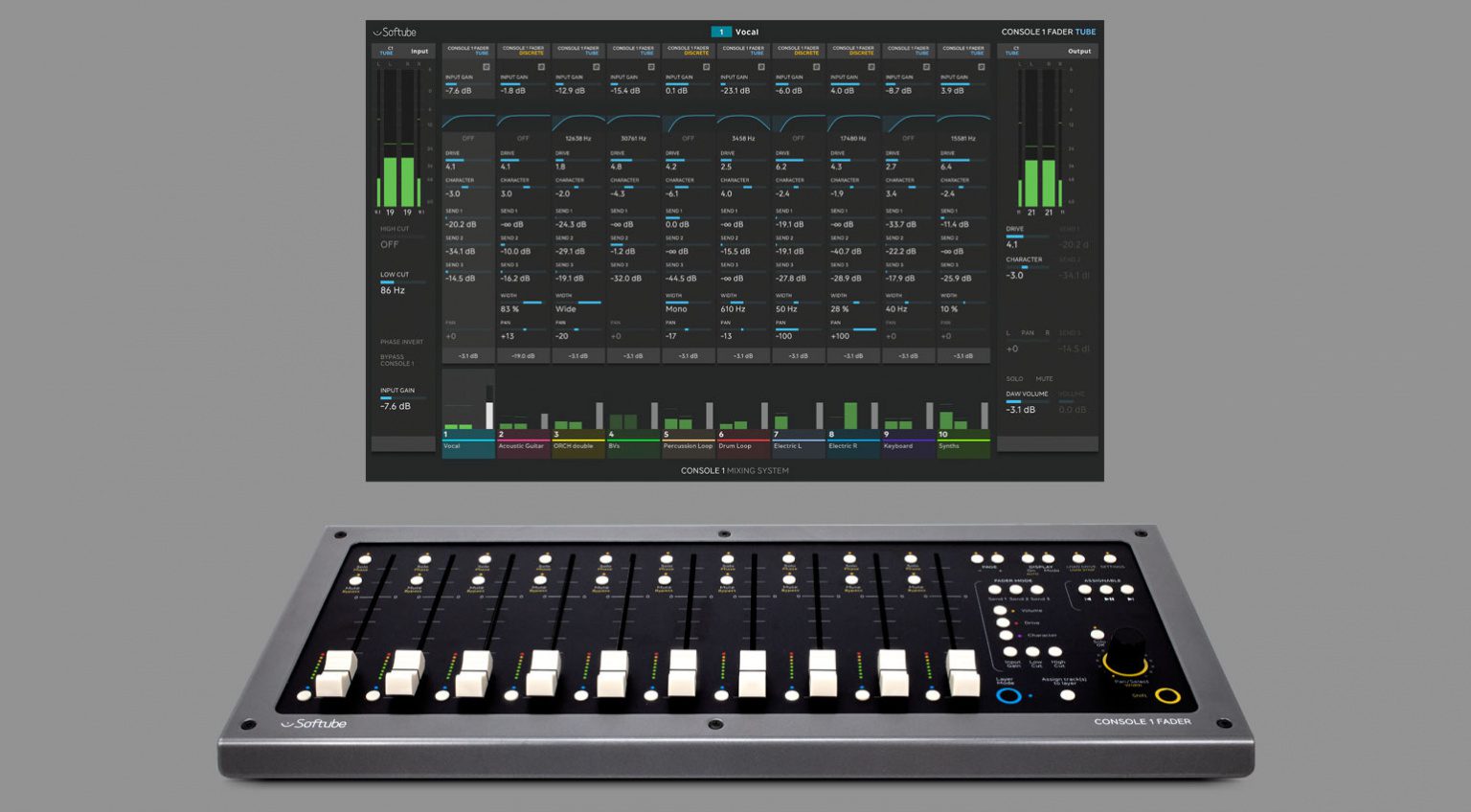Screen dimensions: 1471x812
Task: Open the C1 Tube Input section header
Action: (403, 51)
